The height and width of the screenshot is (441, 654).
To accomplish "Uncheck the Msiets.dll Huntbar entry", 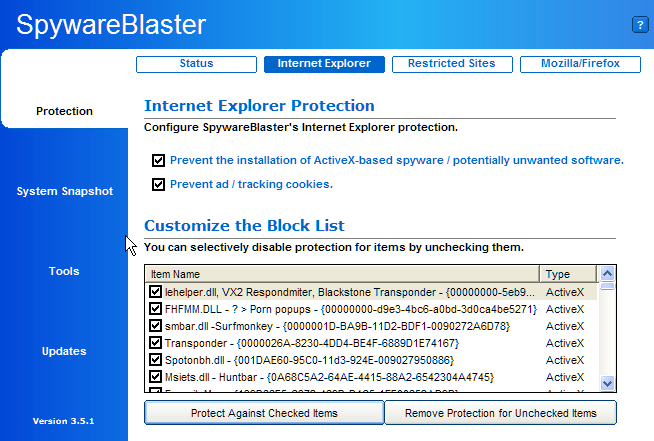I will 155,377.
